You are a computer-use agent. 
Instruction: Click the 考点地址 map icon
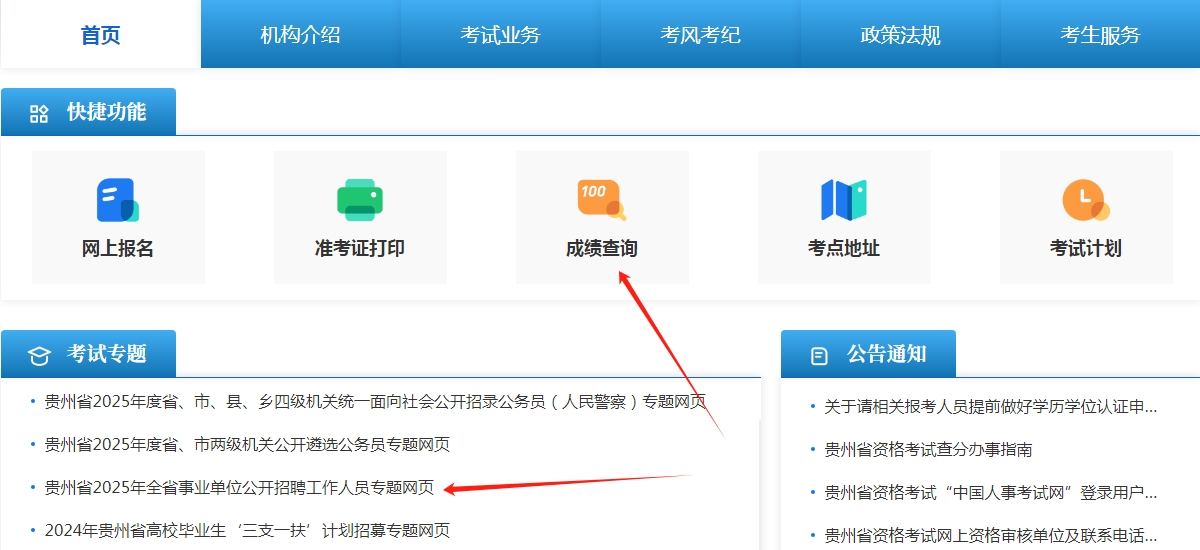coord(843,200)
